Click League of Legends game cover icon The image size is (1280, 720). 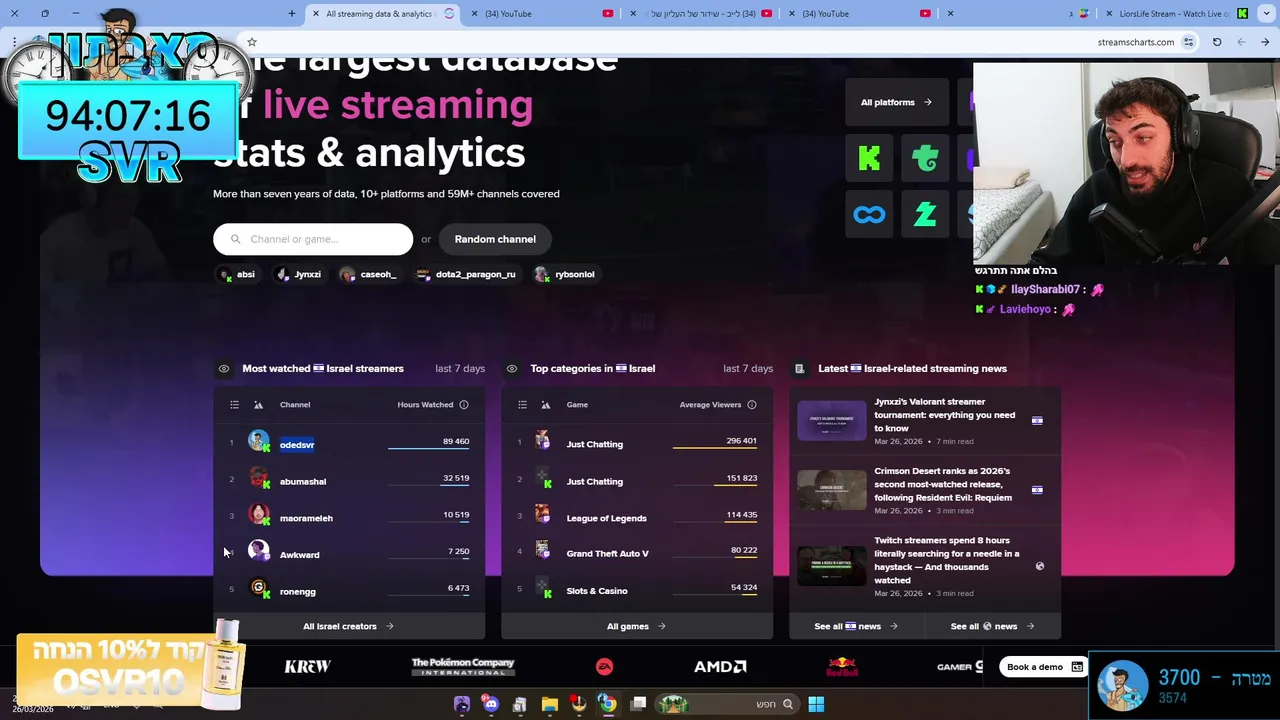(x=542, y=514)
